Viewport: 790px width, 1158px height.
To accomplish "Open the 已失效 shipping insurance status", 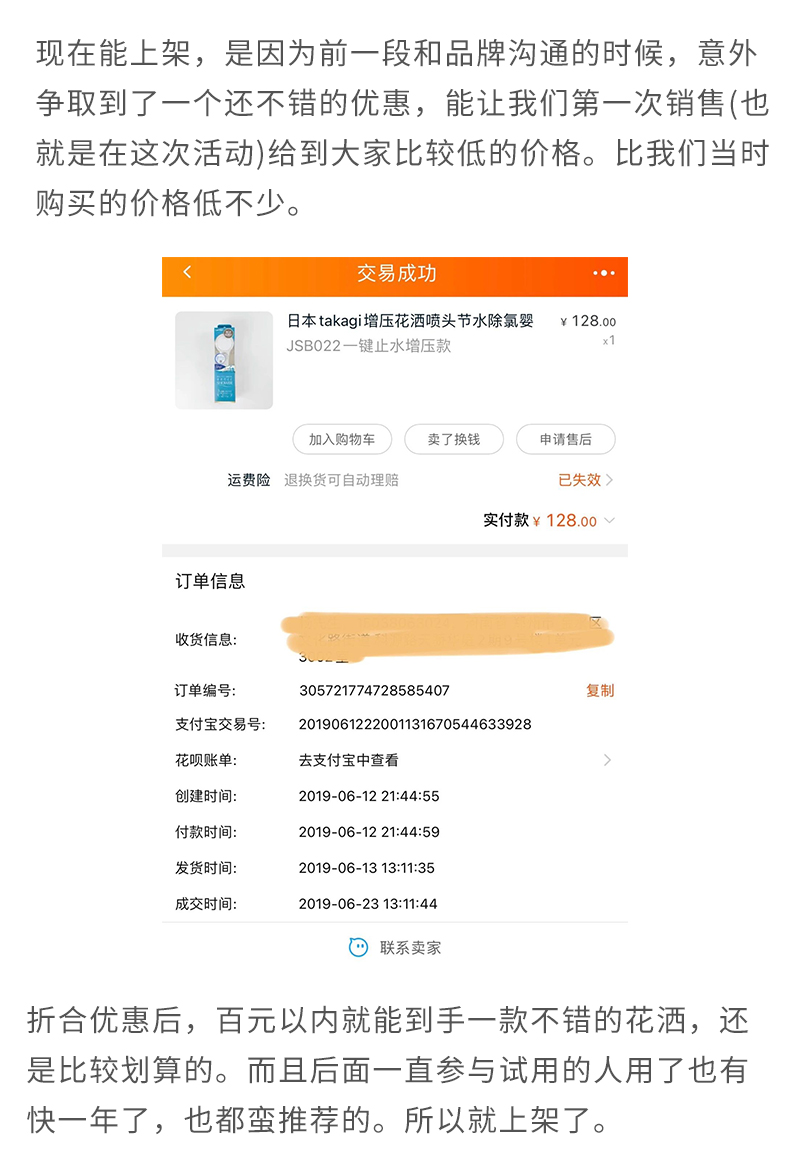I will 585,480.
